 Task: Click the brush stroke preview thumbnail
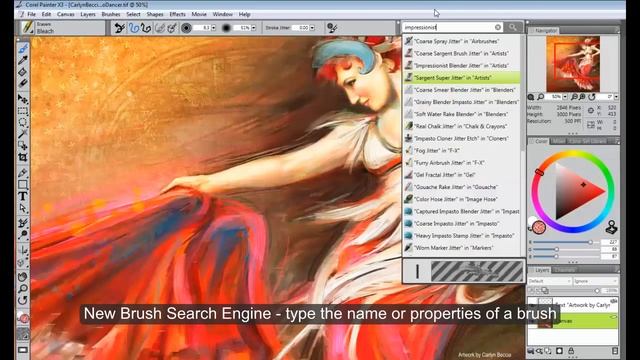click(x=476, y=271)
